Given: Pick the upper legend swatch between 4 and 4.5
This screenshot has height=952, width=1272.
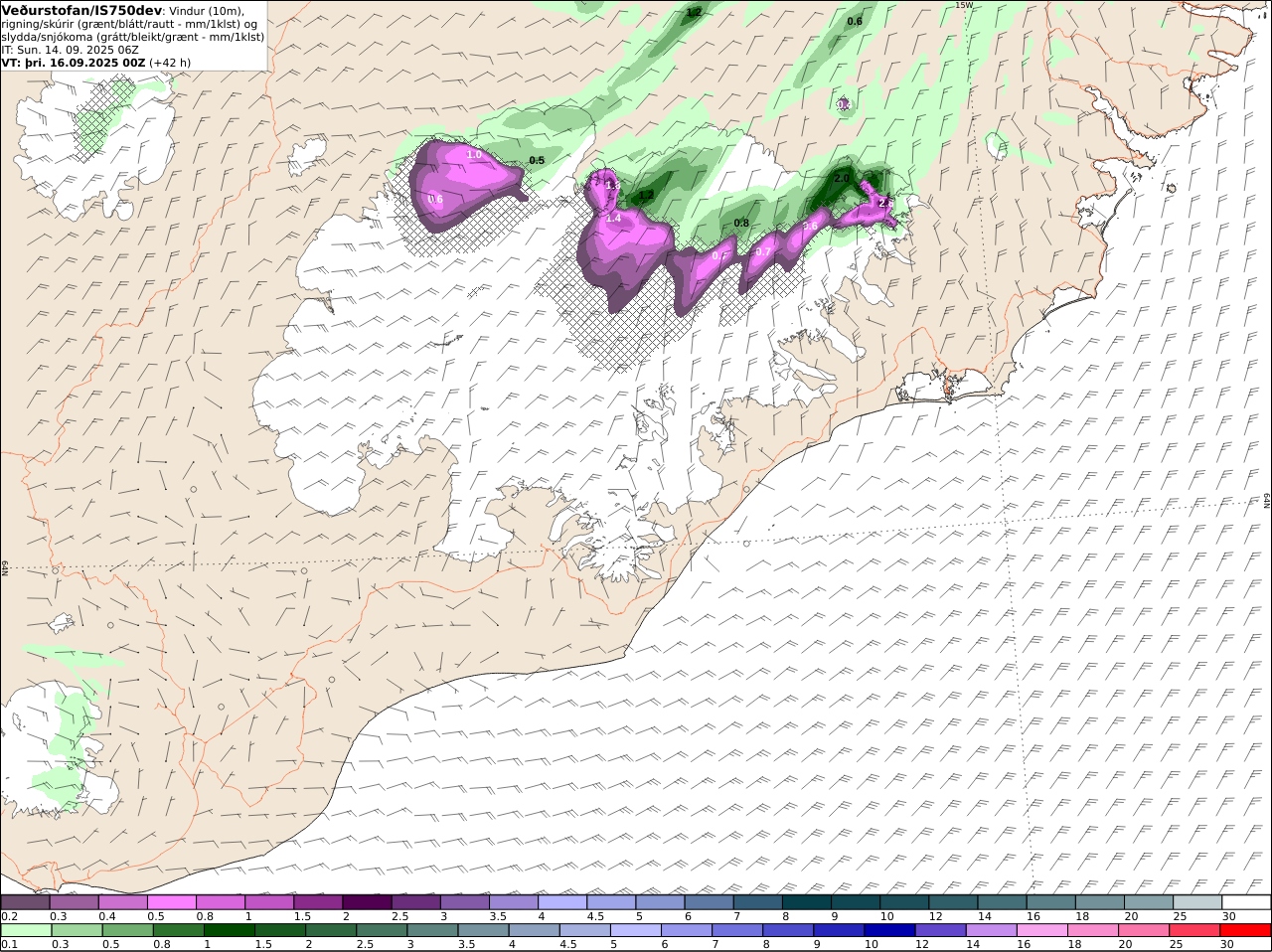Looking at the screenshot, I should coord(562,902).
